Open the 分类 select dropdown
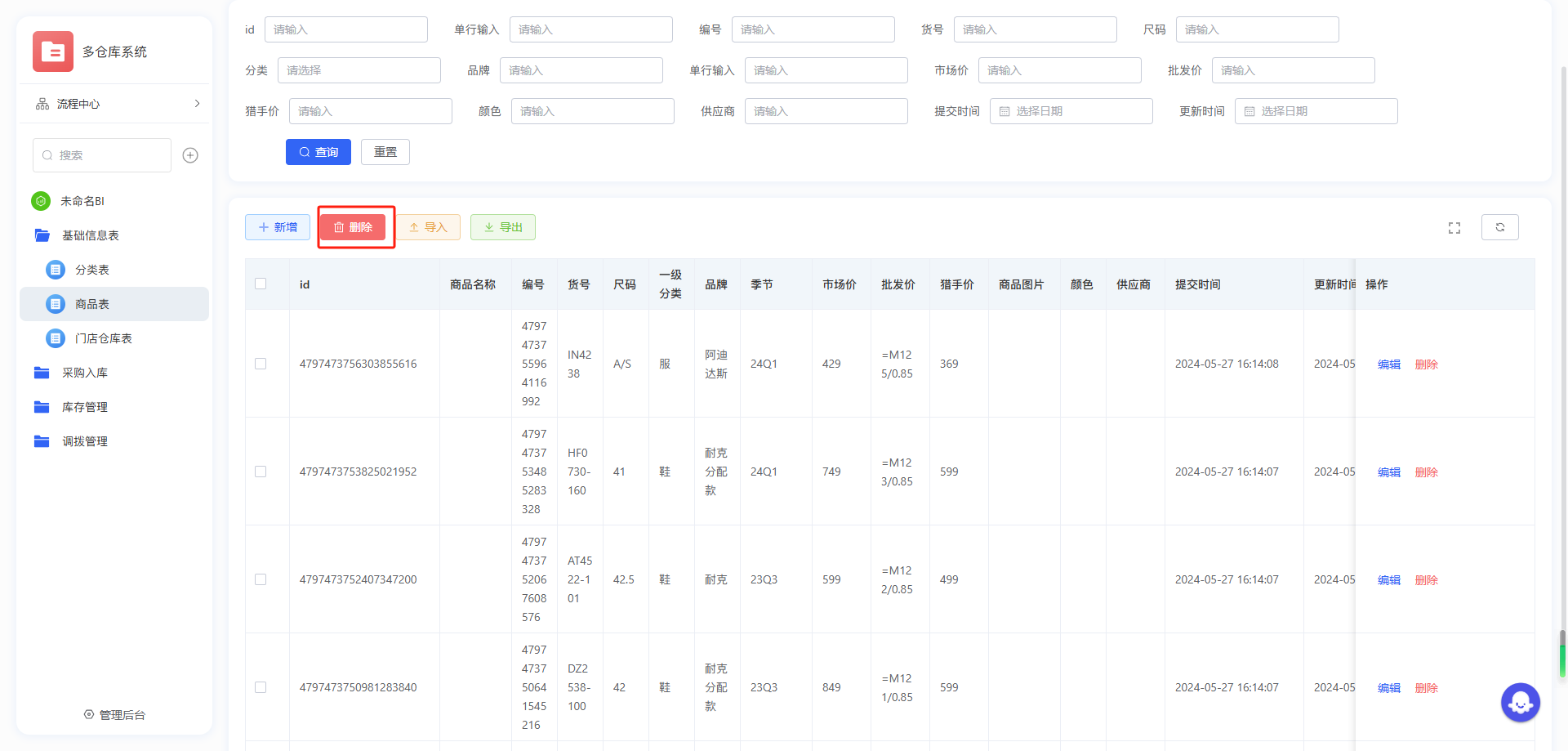1568x751 pixels. [x=359, y=70]
